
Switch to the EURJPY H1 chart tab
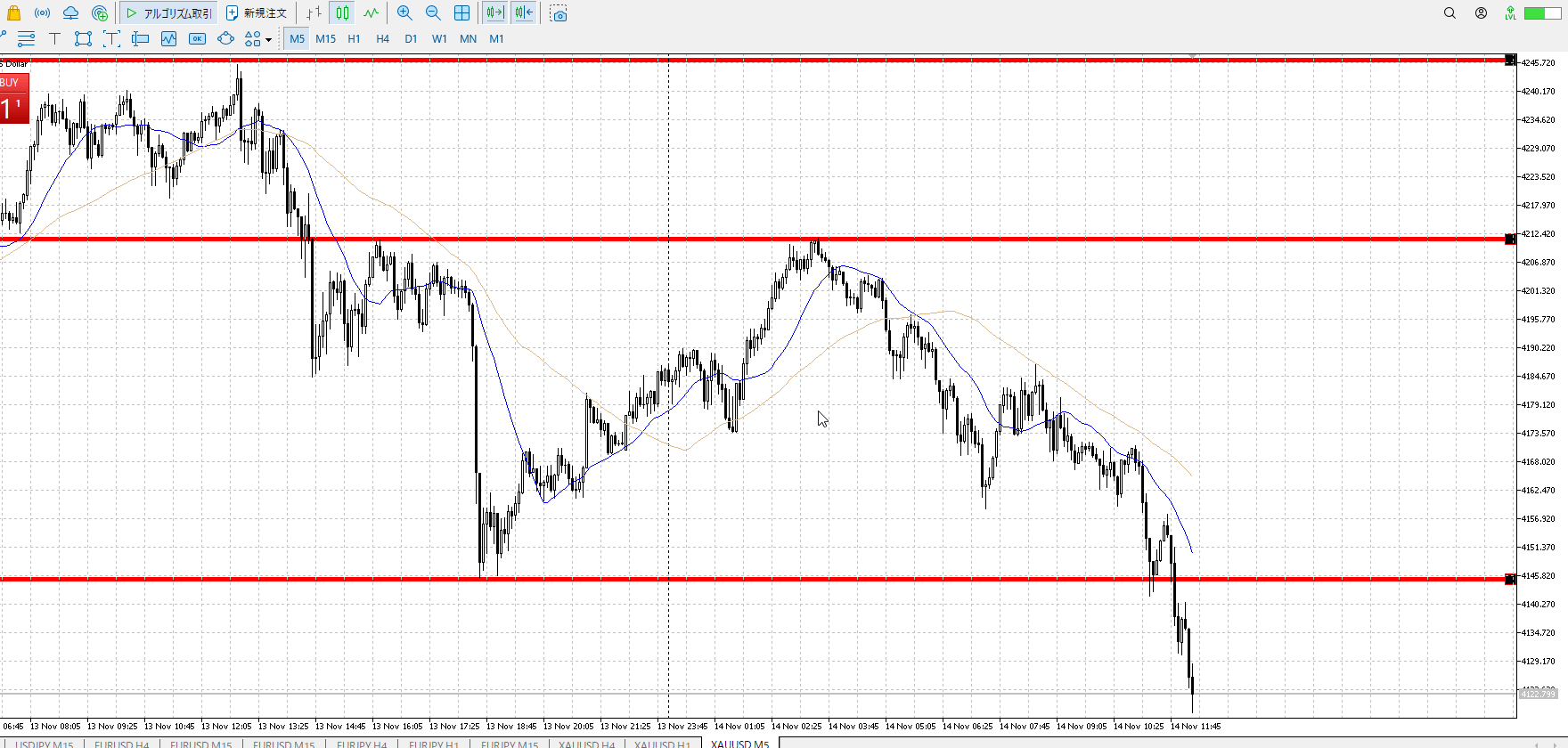(434, 744)
